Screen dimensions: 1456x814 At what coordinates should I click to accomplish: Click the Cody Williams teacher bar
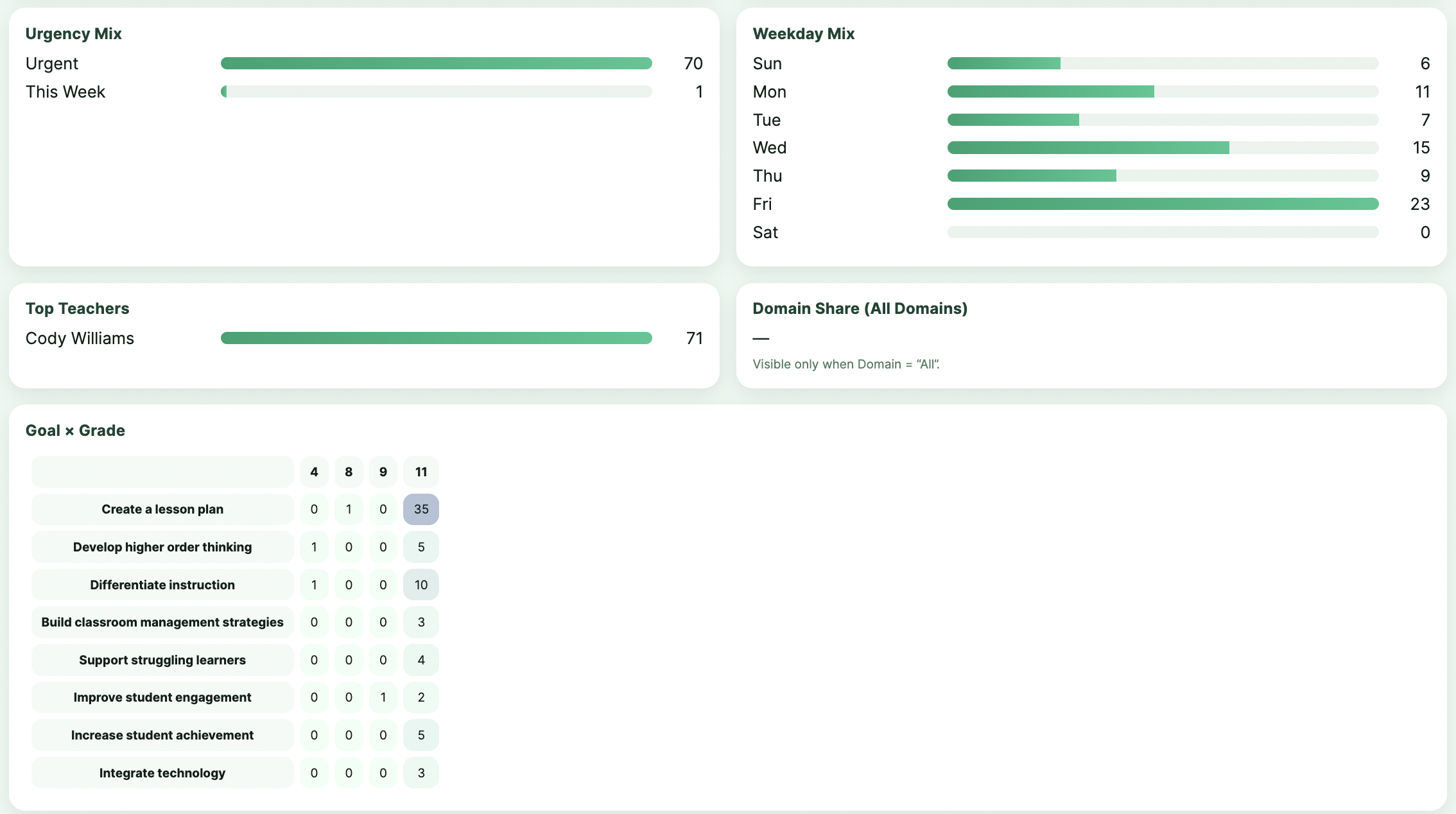pyautogui.click(x=436, y=338)
